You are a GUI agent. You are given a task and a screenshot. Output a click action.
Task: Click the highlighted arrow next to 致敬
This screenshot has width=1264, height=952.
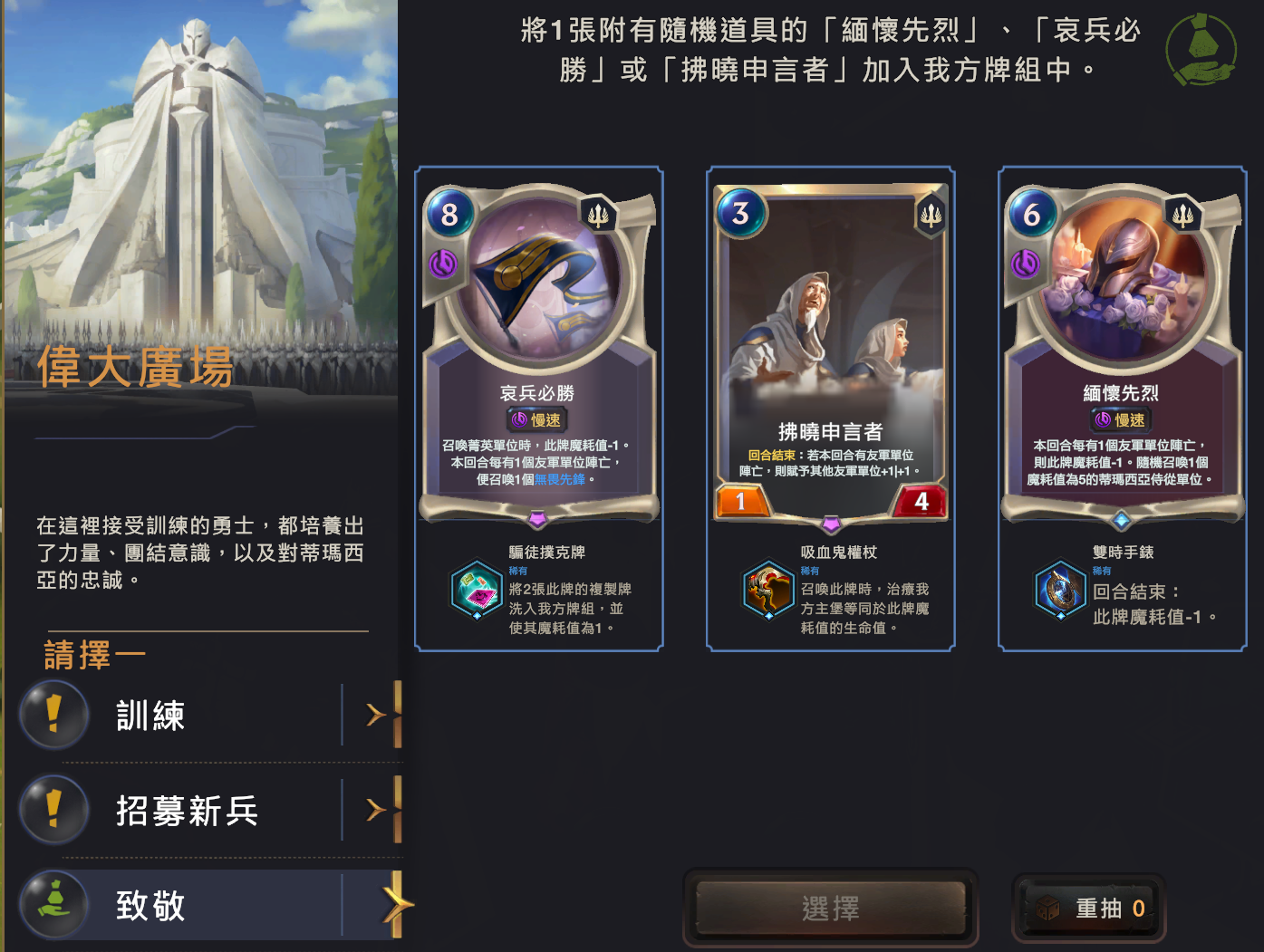(397, 903)
